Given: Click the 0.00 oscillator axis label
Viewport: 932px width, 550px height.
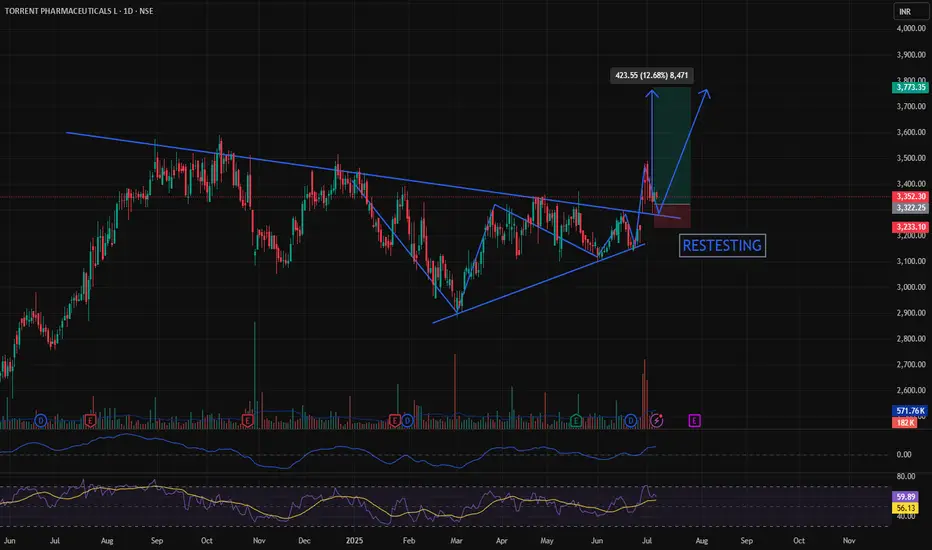Looking at the screenshot, I should click(x=903, y=454).
